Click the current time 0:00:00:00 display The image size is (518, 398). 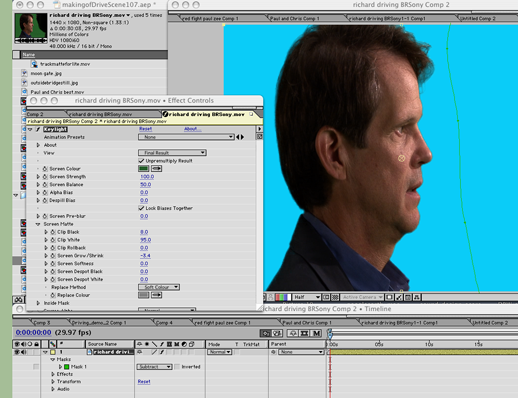(x=33, y=333)
